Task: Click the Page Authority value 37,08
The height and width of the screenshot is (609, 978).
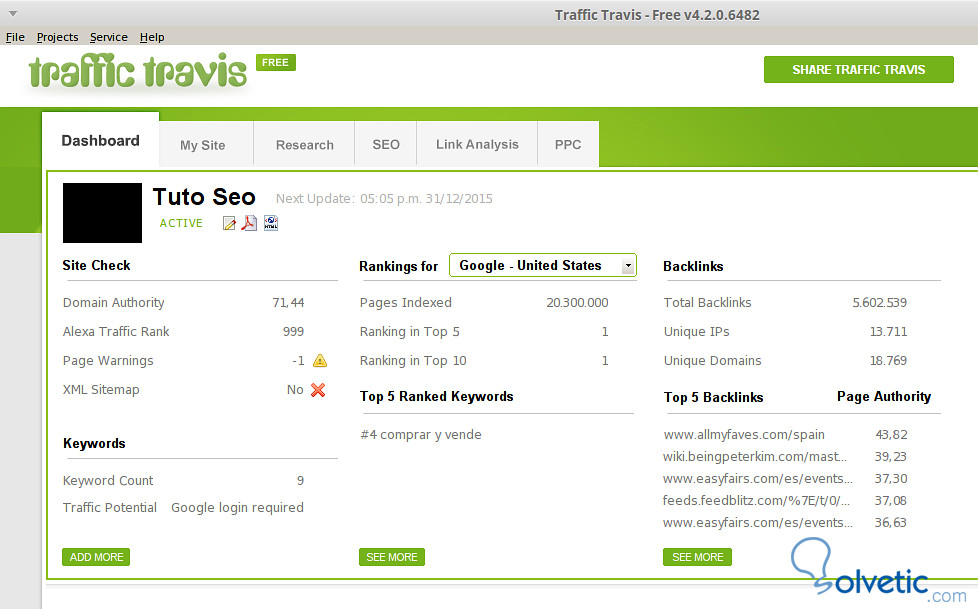Action: click(x=891, y=500)
